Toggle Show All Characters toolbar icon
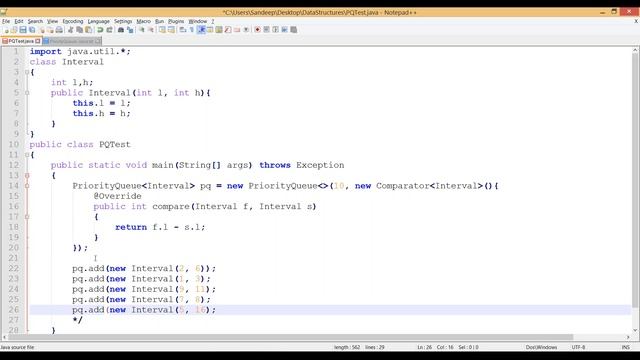Image resolution: width=640 pixels, height=360 pixels. click(x=192, y=30)
